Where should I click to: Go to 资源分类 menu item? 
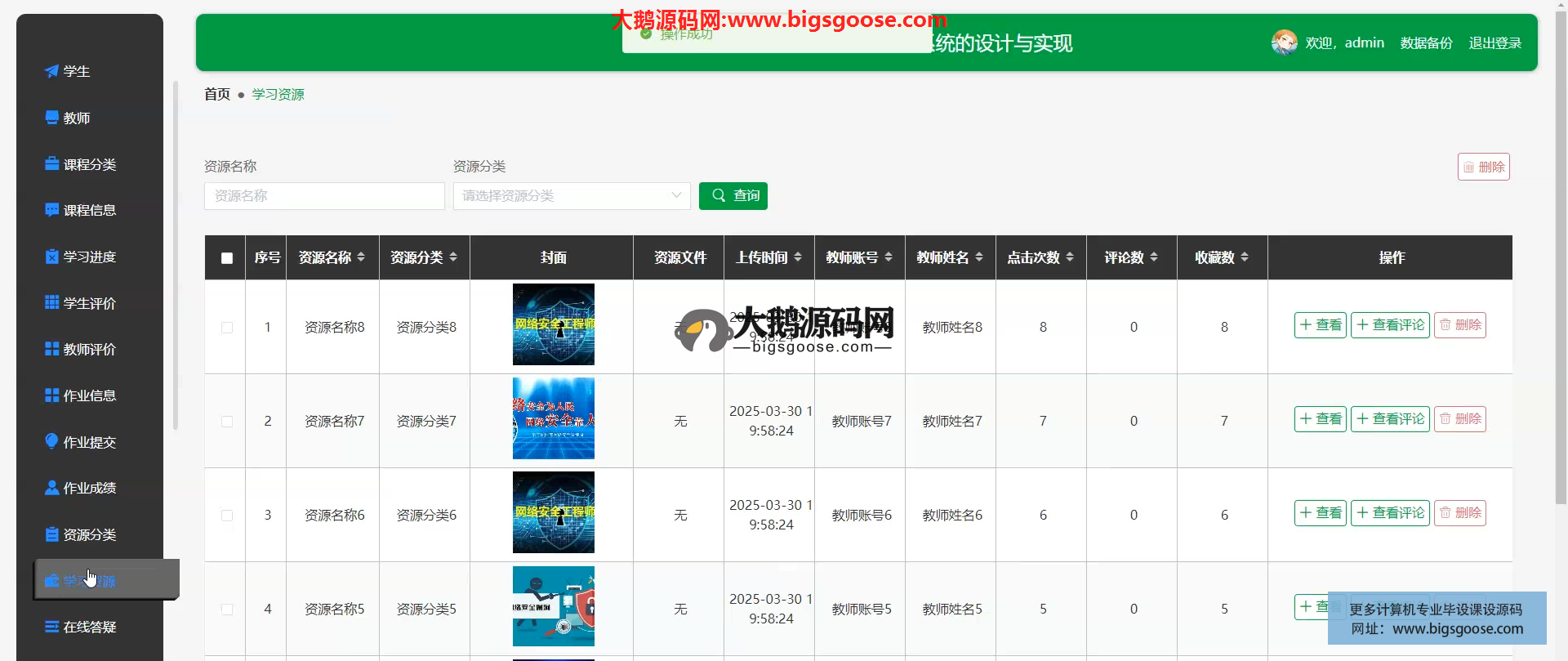(89, 534)
